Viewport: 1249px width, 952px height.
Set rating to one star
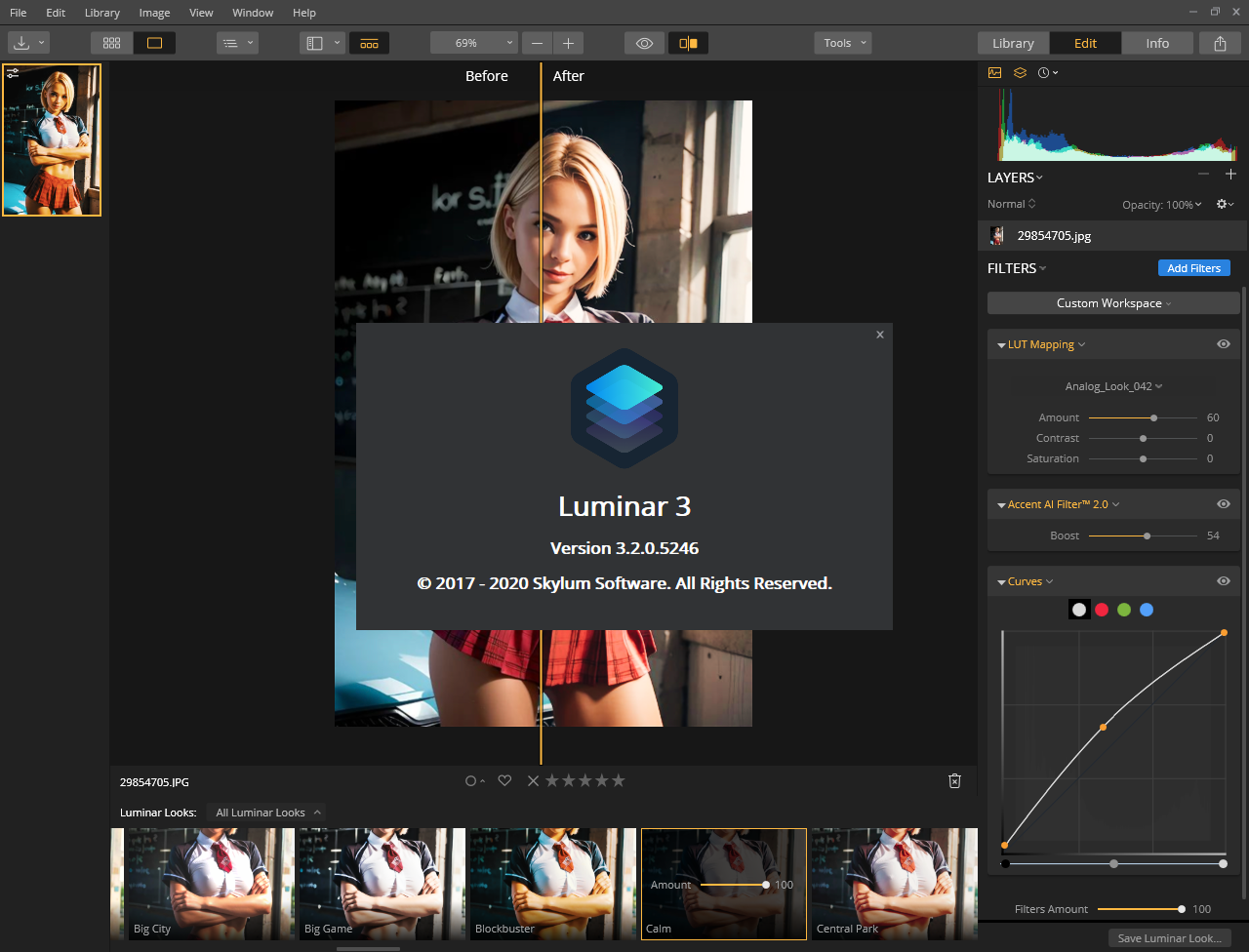(552, 780)
